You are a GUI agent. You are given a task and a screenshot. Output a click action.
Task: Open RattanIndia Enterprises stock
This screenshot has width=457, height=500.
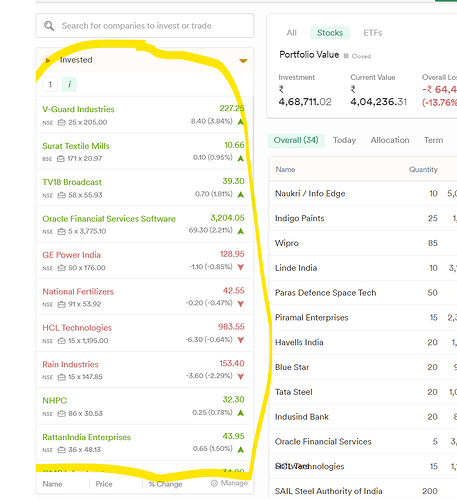144,443
